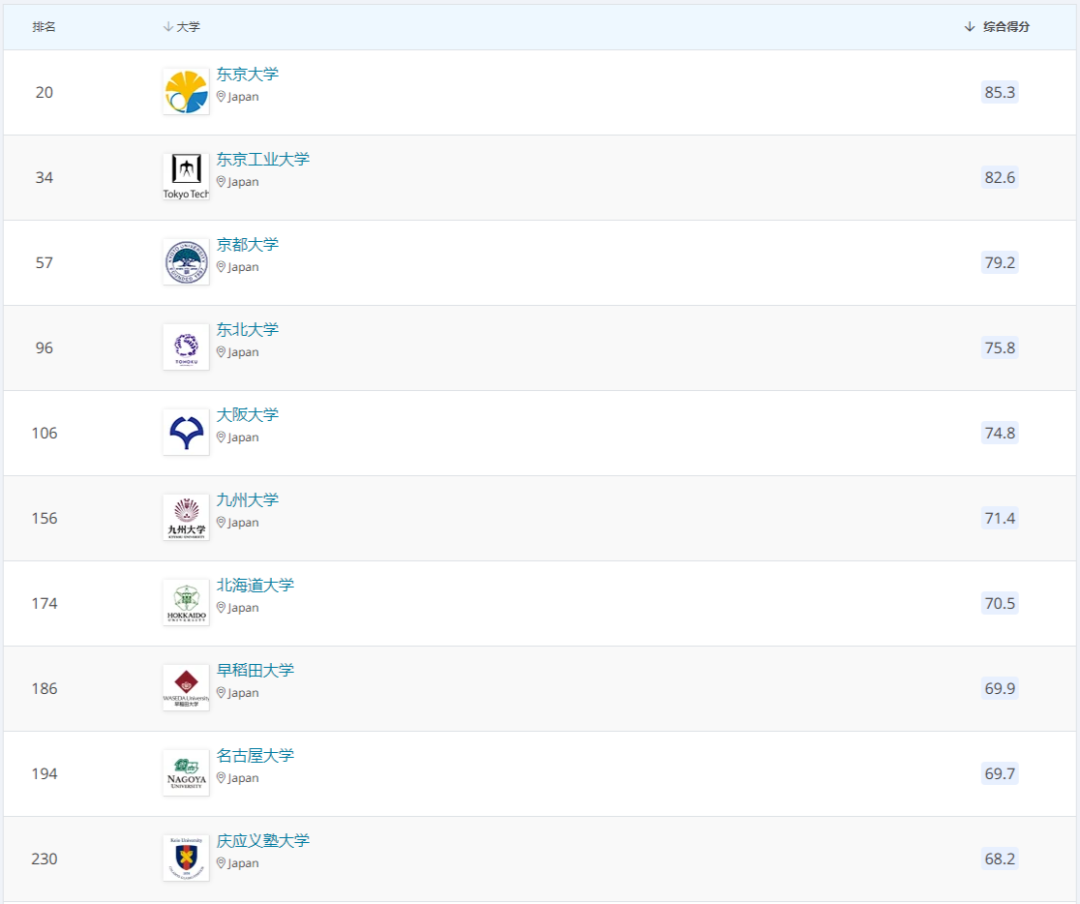The width and height of the screenshot is (1080, 904).
Task: Click the Waseda University logo
Action: pyautogui.click(x=186, y=688)
